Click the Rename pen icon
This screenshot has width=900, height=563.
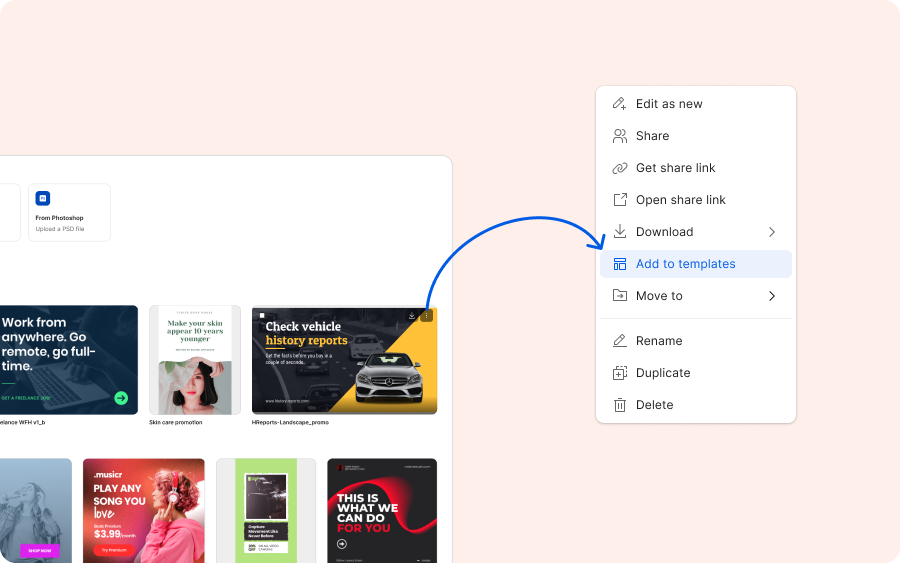coord(619,341)
